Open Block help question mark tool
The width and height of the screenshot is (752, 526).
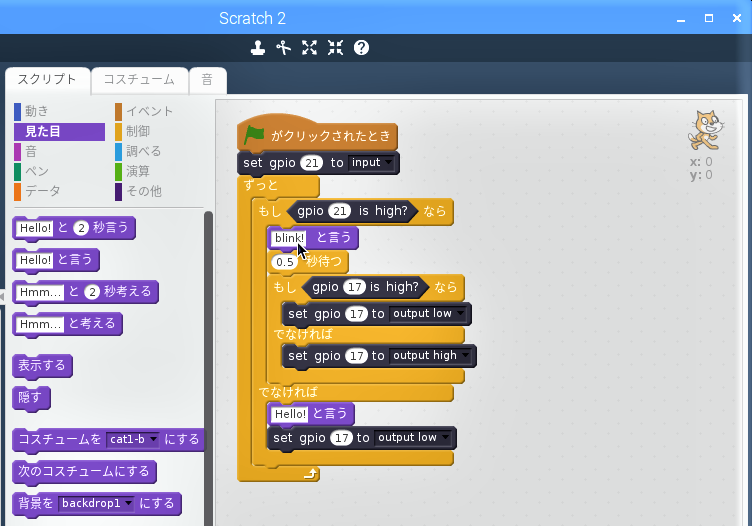pos(361,47)
